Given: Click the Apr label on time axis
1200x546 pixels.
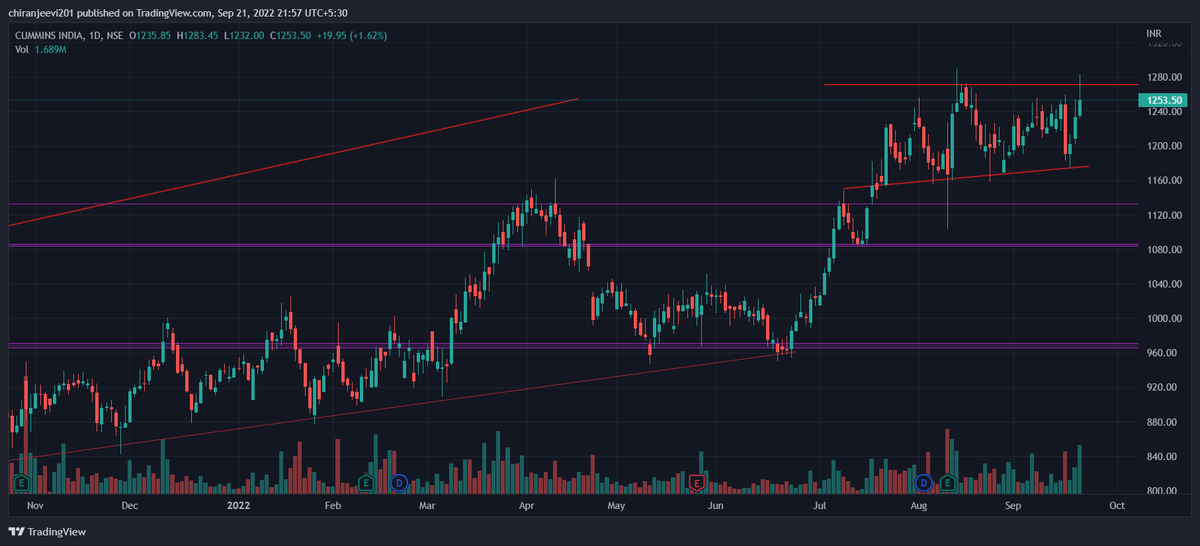Looking at the screenshot, I should click(x=528, y=506).
